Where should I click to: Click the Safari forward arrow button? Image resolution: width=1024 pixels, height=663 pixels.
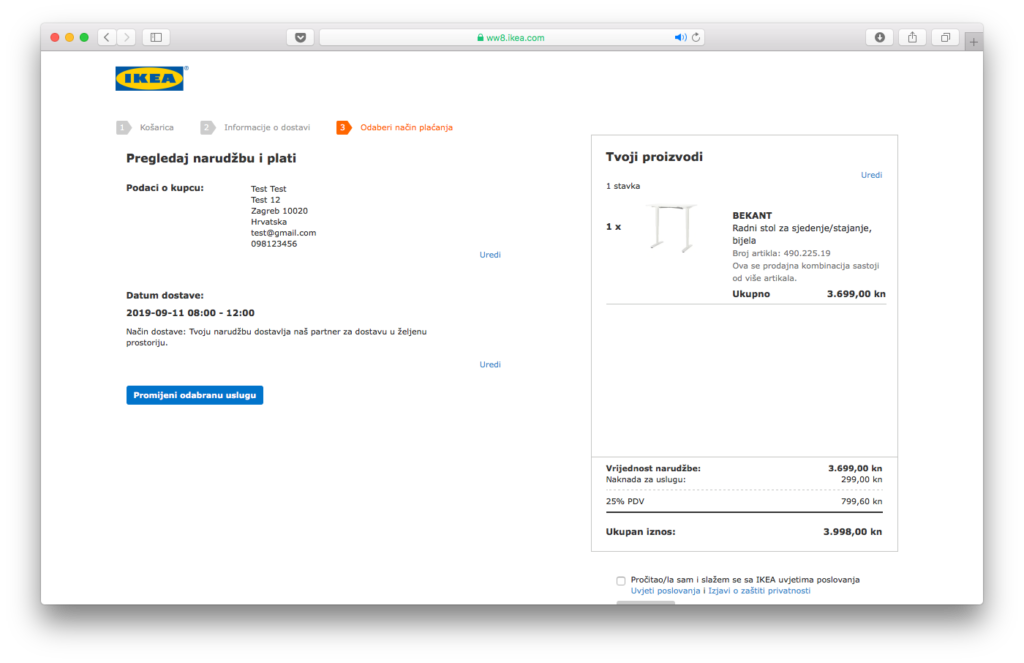[x=126, y=37]
